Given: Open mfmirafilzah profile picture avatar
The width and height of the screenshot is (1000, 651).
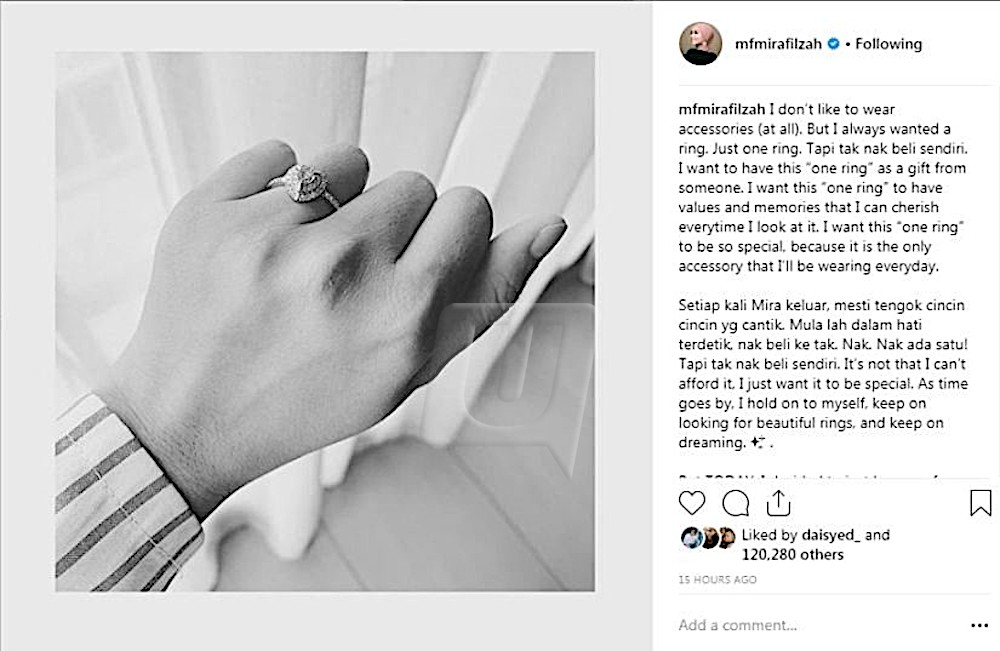Looking at the screenshot, I should pos(700,43).
